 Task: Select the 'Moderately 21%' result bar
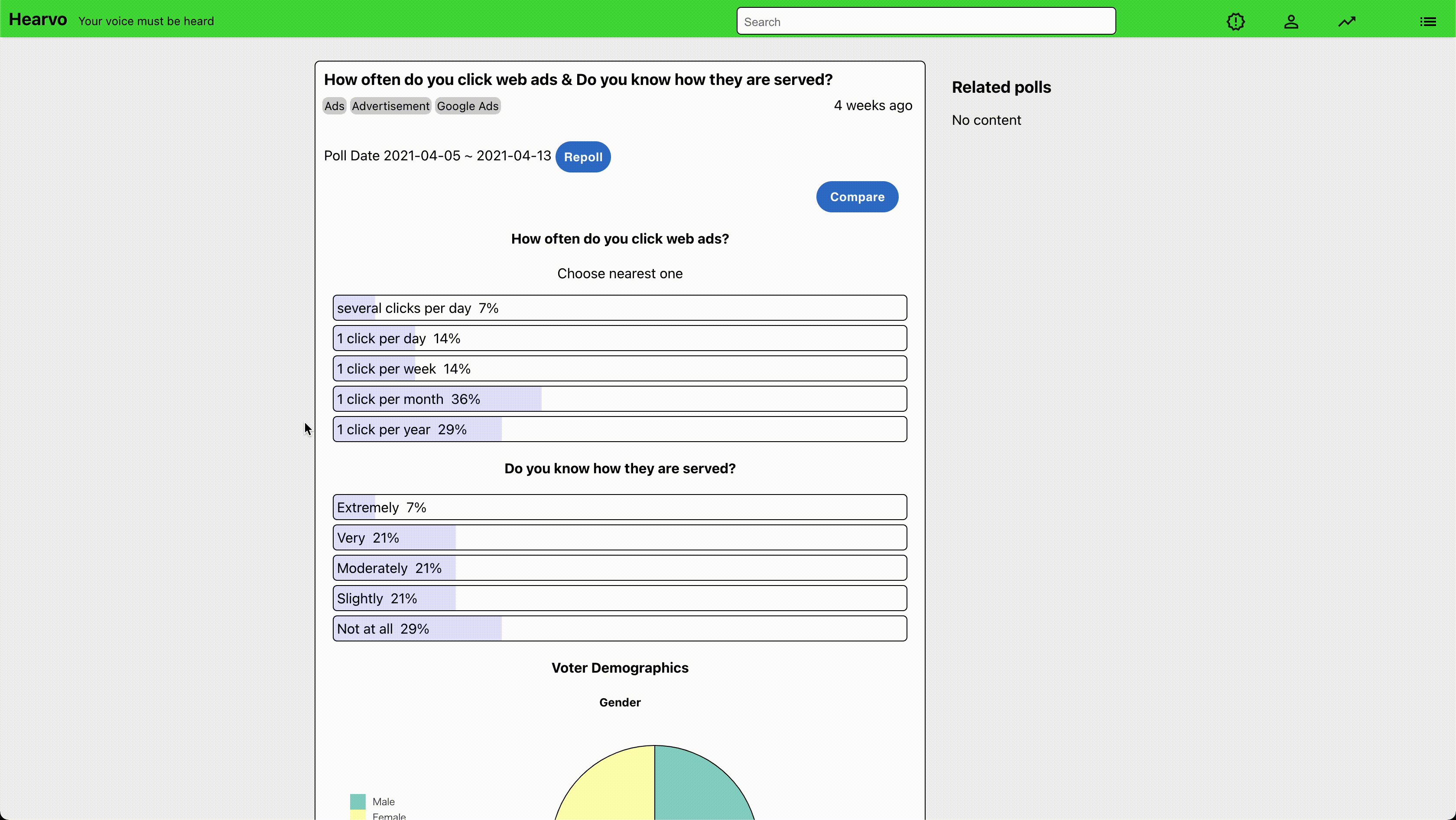(620, 568)
